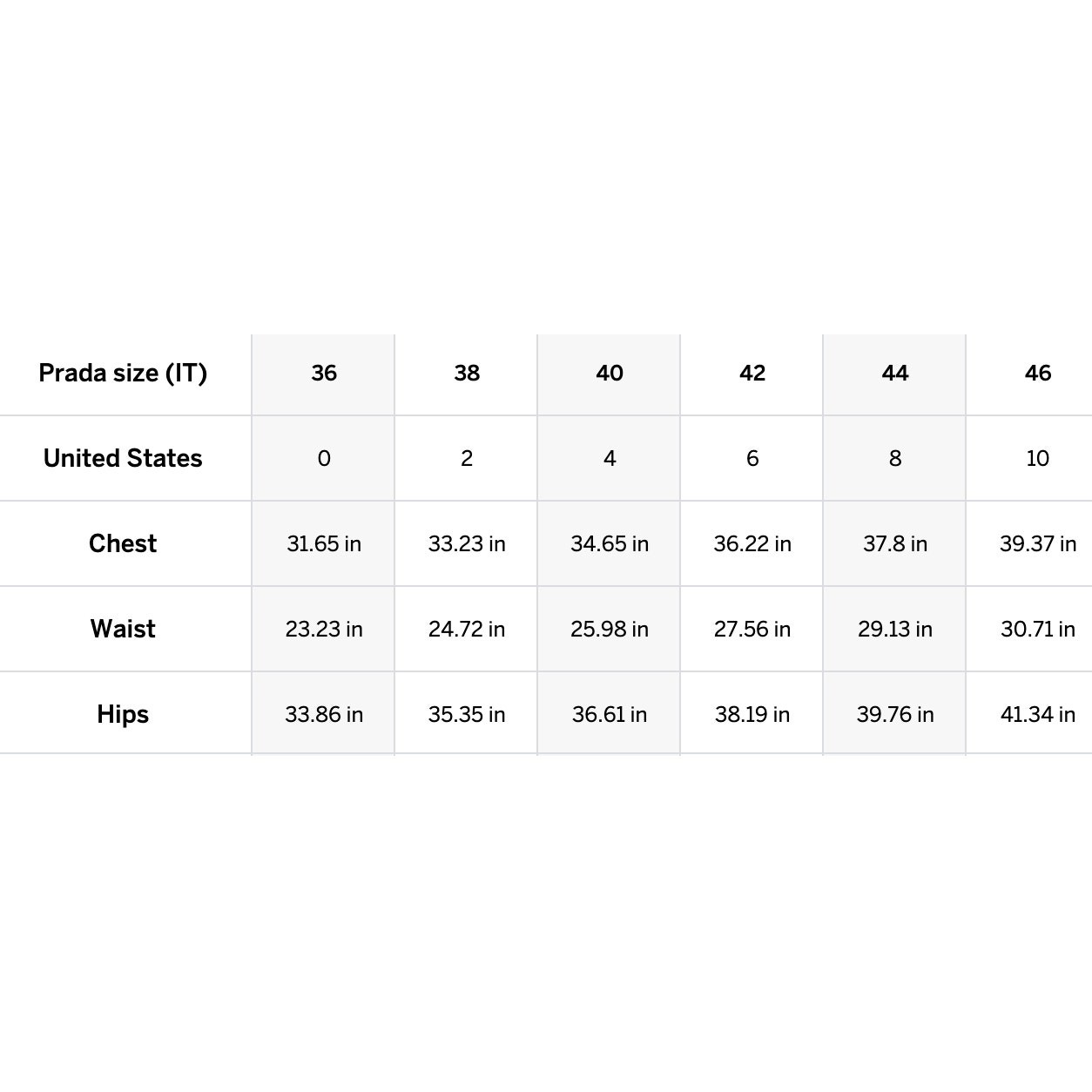This screenshot has width=1092, height=1092.
Task: Click the 37.8 in chest cell
Action: point(895,543)
